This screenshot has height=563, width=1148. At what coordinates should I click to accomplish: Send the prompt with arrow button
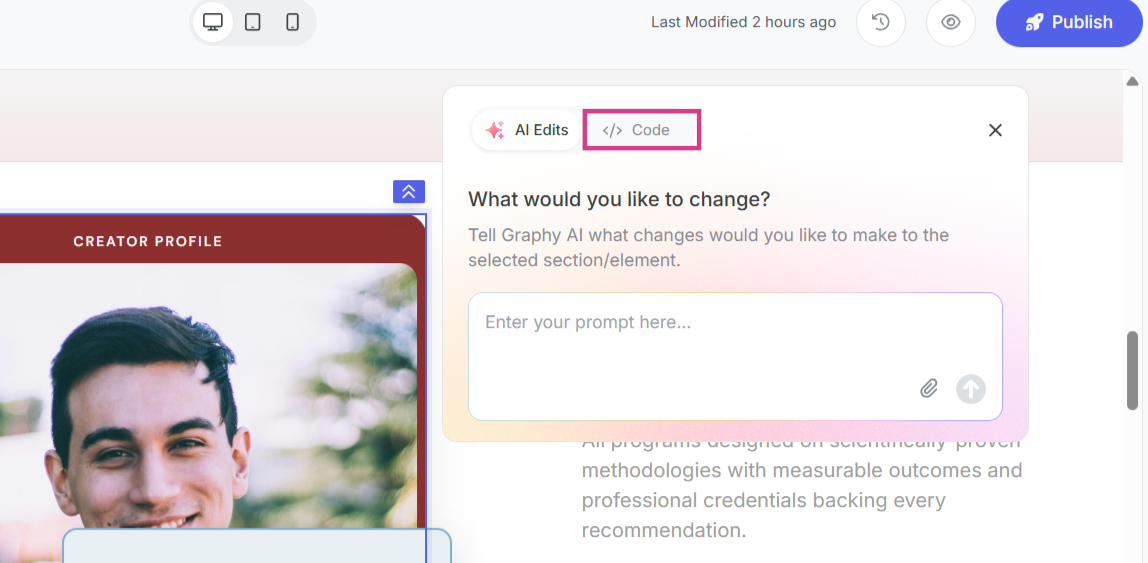click(970, 388)
